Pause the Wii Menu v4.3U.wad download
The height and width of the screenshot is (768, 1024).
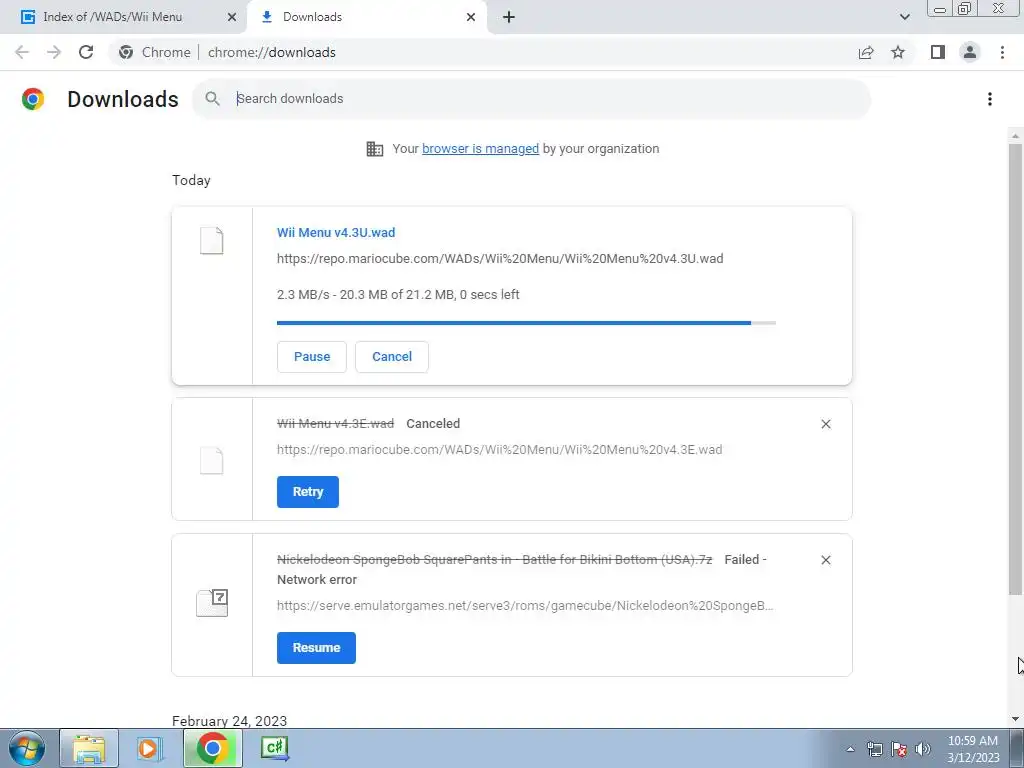click(x=312, y=357)
